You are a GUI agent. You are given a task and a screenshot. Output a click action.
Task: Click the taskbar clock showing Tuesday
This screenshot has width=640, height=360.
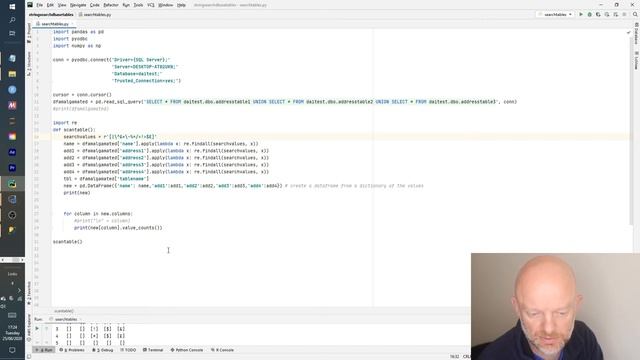[12, 333]
